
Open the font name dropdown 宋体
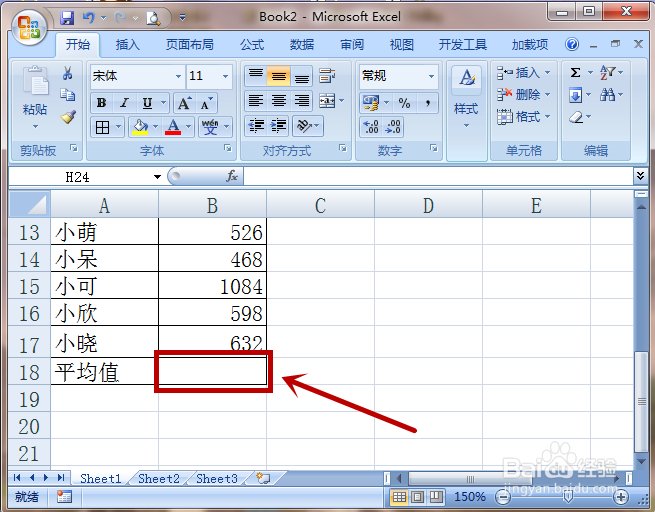pyautogui.click(x=178, y=76)
